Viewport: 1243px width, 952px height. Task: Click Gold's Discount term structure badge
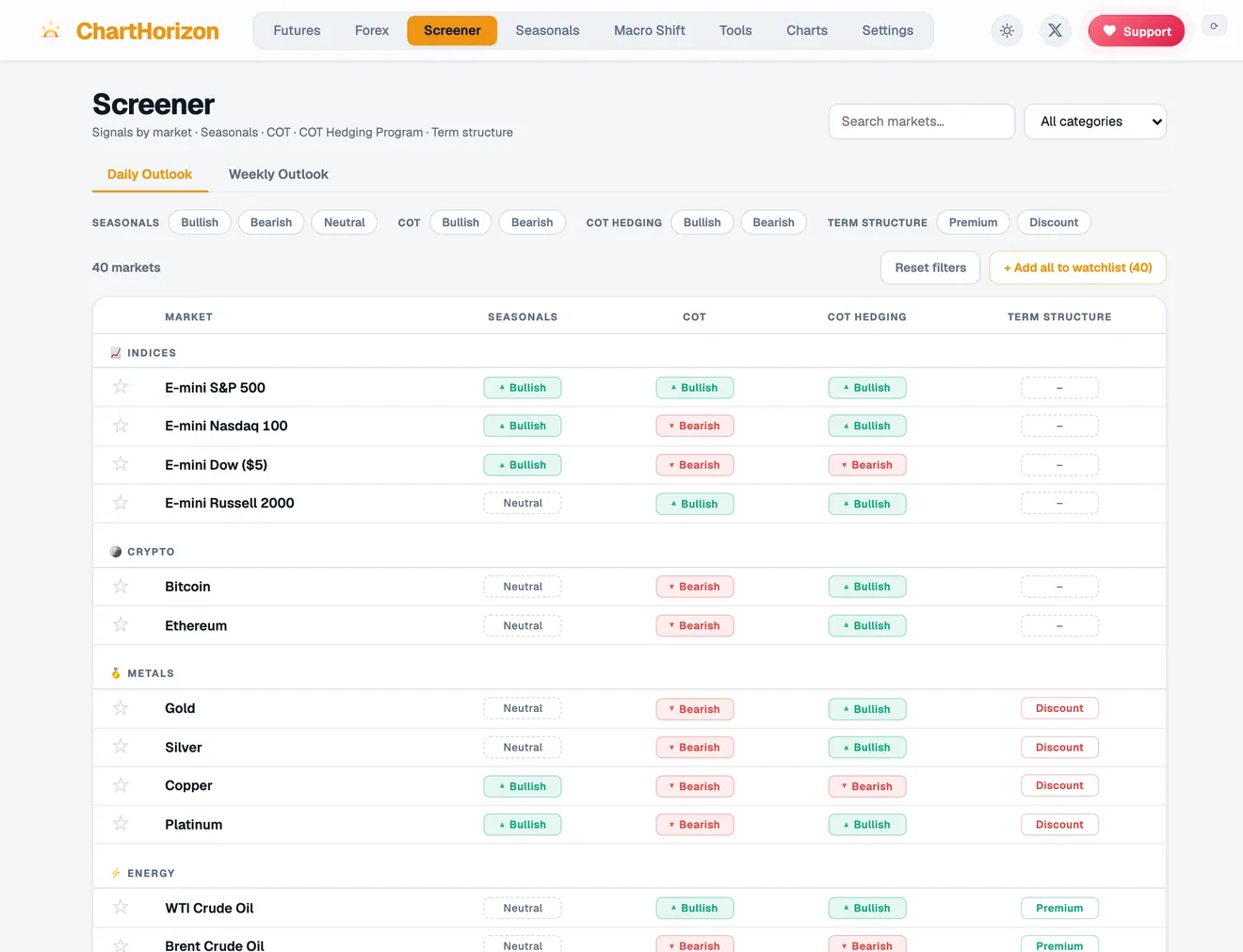[x=1059, y=708]
